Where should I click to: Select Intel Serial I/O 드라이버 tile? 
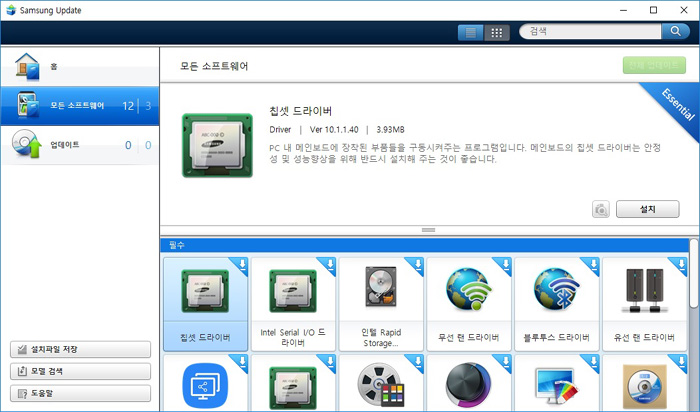(x=293, y=304)
